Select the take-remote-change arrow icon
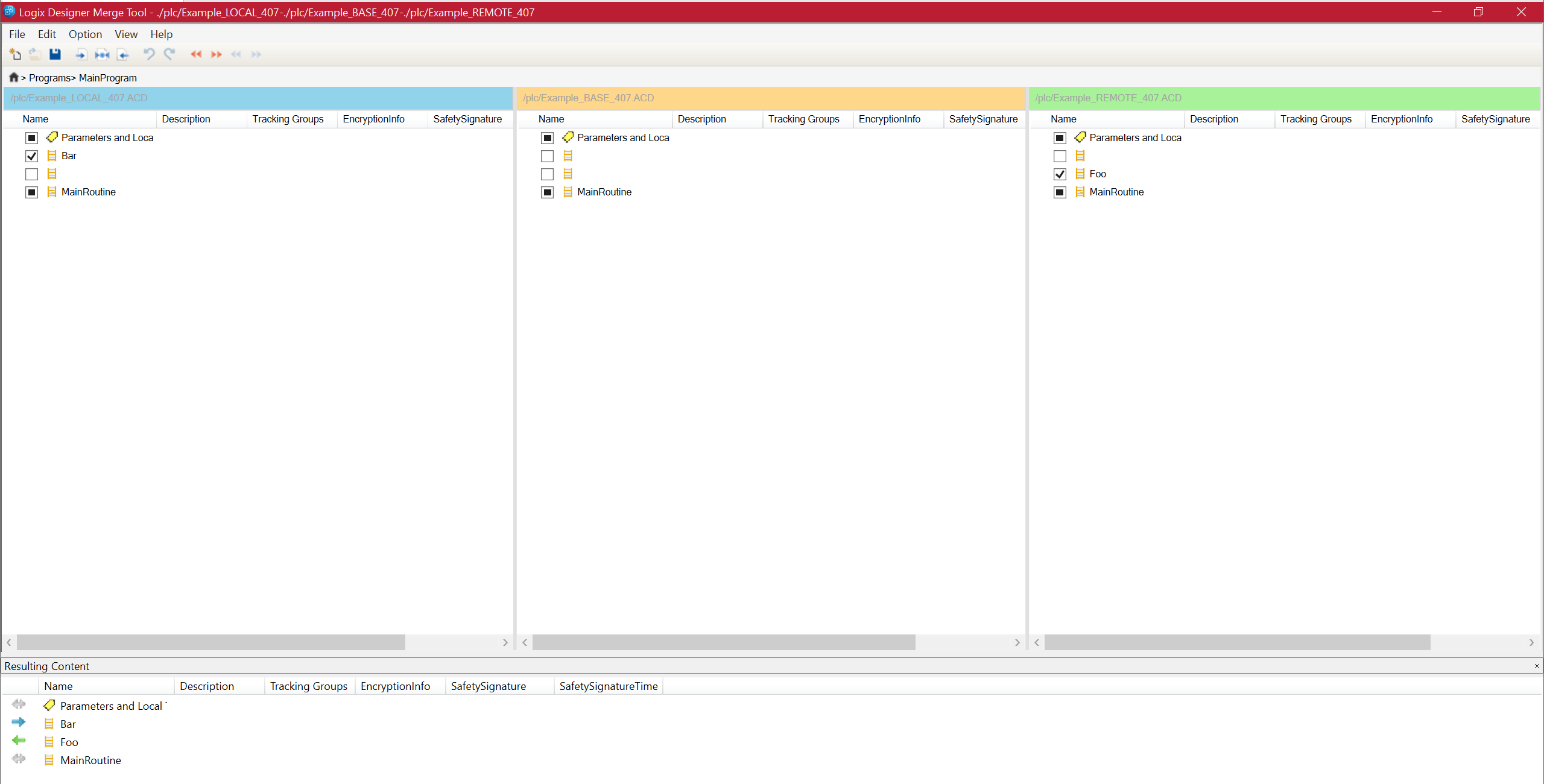This screenshot has height=784, width=1544. (x=123, y=54)
